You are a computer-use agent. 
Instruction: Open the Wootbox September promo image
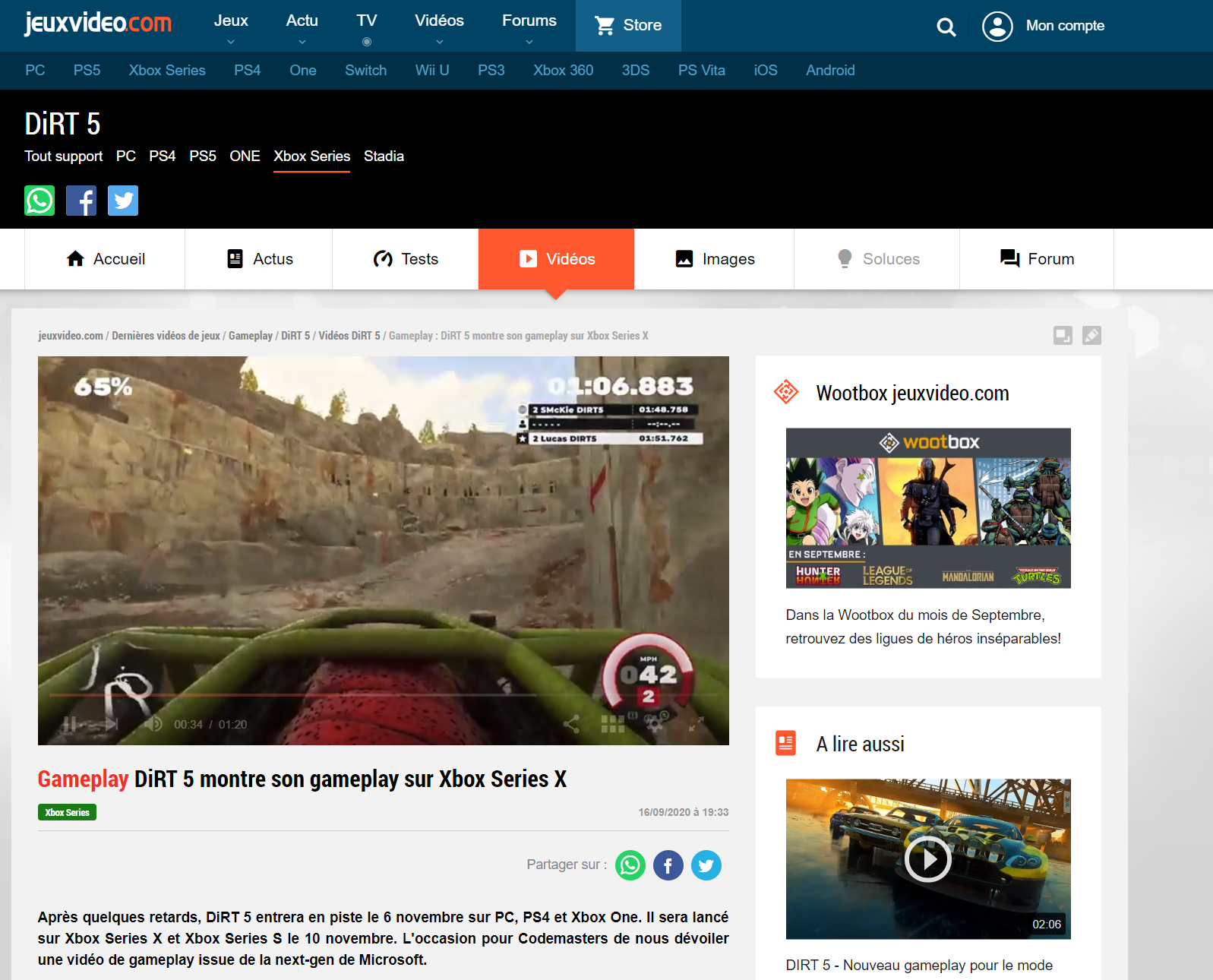(x=928, y=508)
